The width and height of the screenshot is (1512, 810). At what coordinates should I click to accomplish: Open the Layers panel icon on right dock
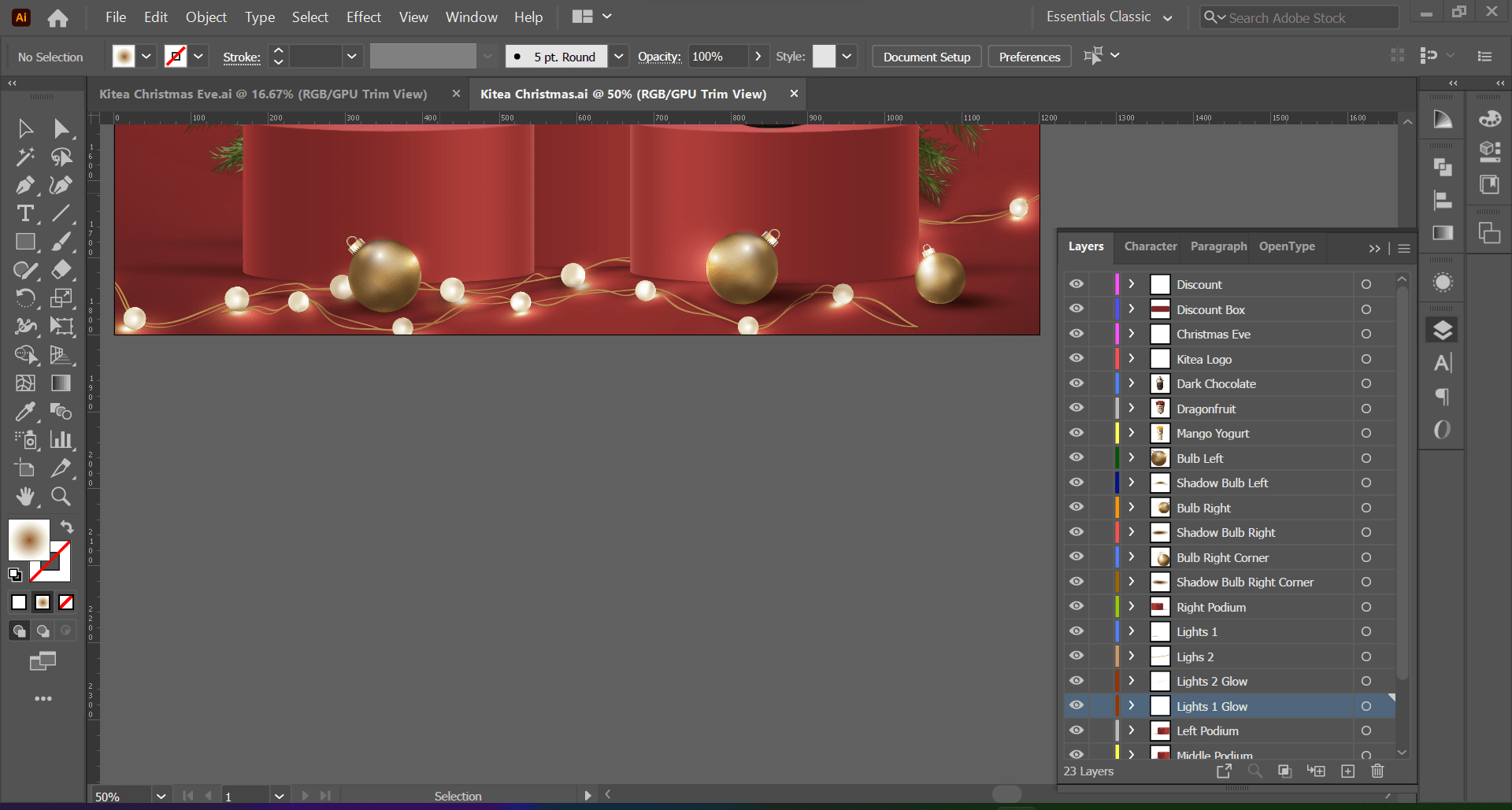coord(1443,330)
